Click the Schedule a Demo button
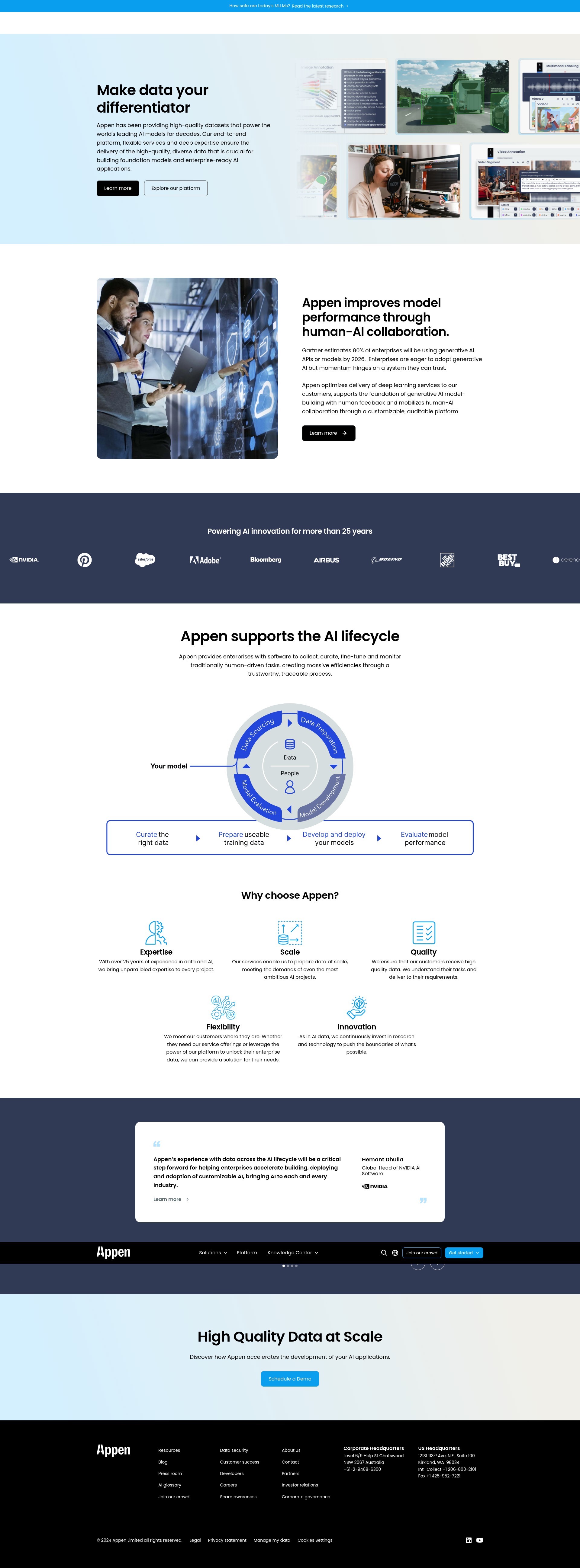Viewport: 580px width, 1568px height. click(x=290, y=1379)
